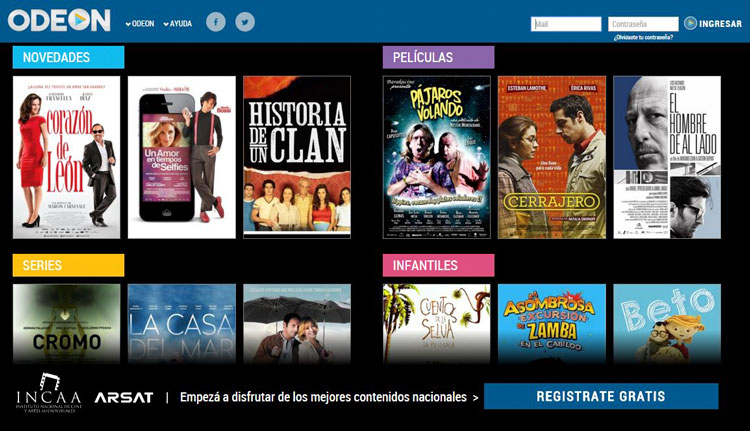Click 'Empezá a disfrutar de los mejores contenidos' text
The image size is (750, 431).
(324, 397)
